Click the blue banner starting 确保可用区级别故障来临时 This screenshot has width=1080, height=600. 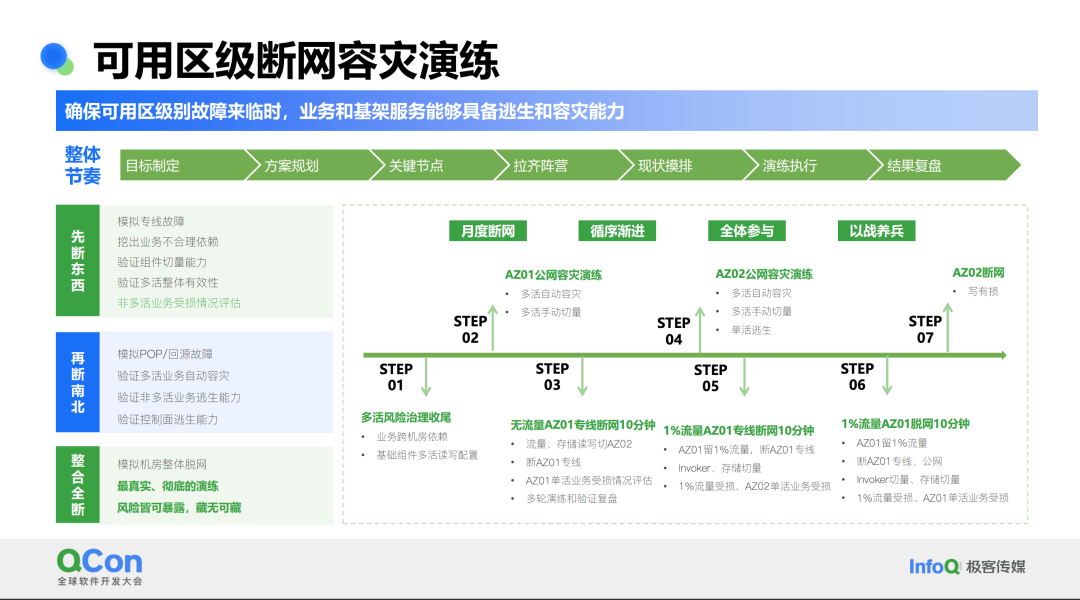pyautogui.click(x=547, y=111)
